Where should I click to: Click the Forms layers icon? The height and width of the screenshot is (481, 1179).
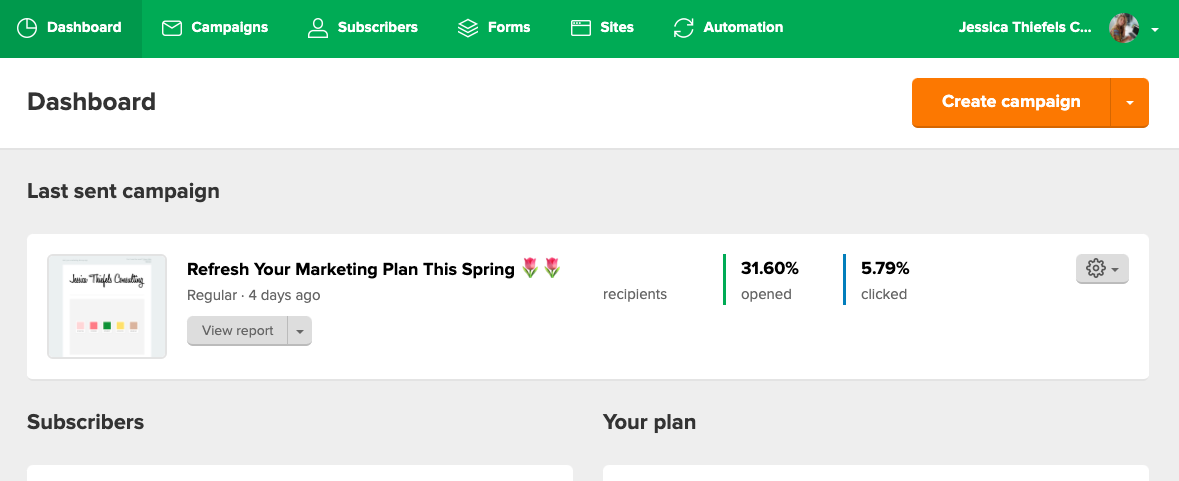click(x=468, y=28)
